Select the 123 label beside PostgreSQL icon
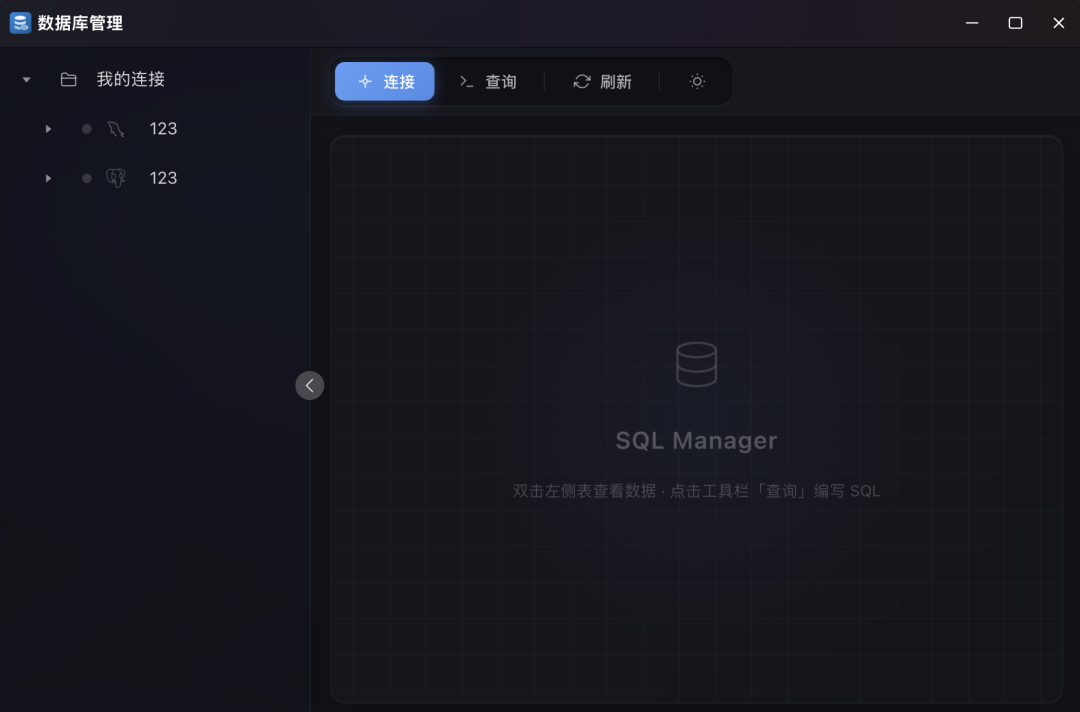The height and width of the screenshot is (712, 1080). (x=163, y=178)
